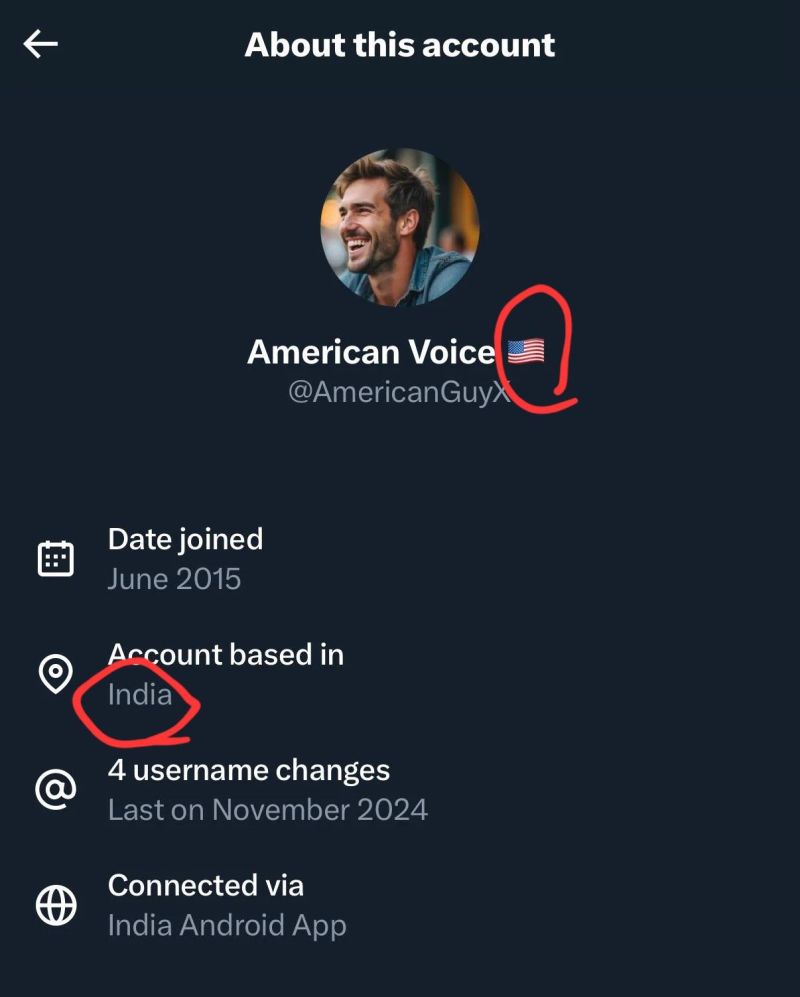The image size is (800, 997).
Task: Click 'Last on November 2024' text
Action: tap(267, 810)
